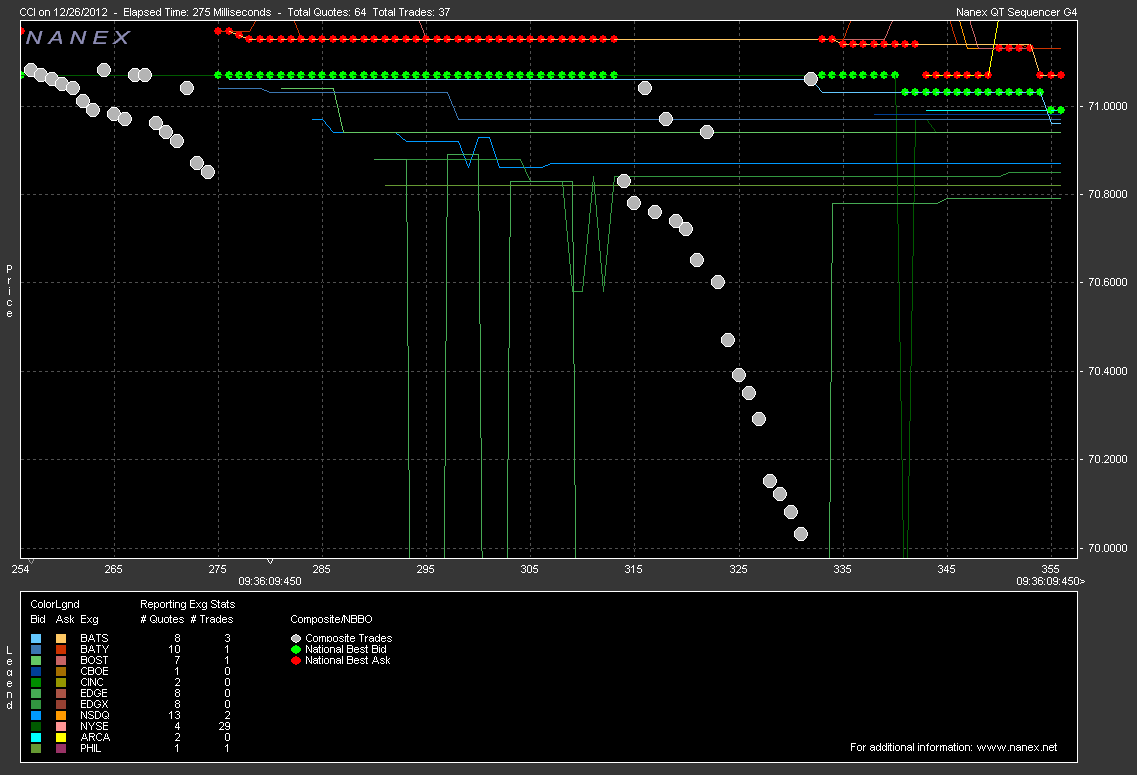Click the National Best Bid green legend marker
The image size is (1137, 775).
point(296,650)
